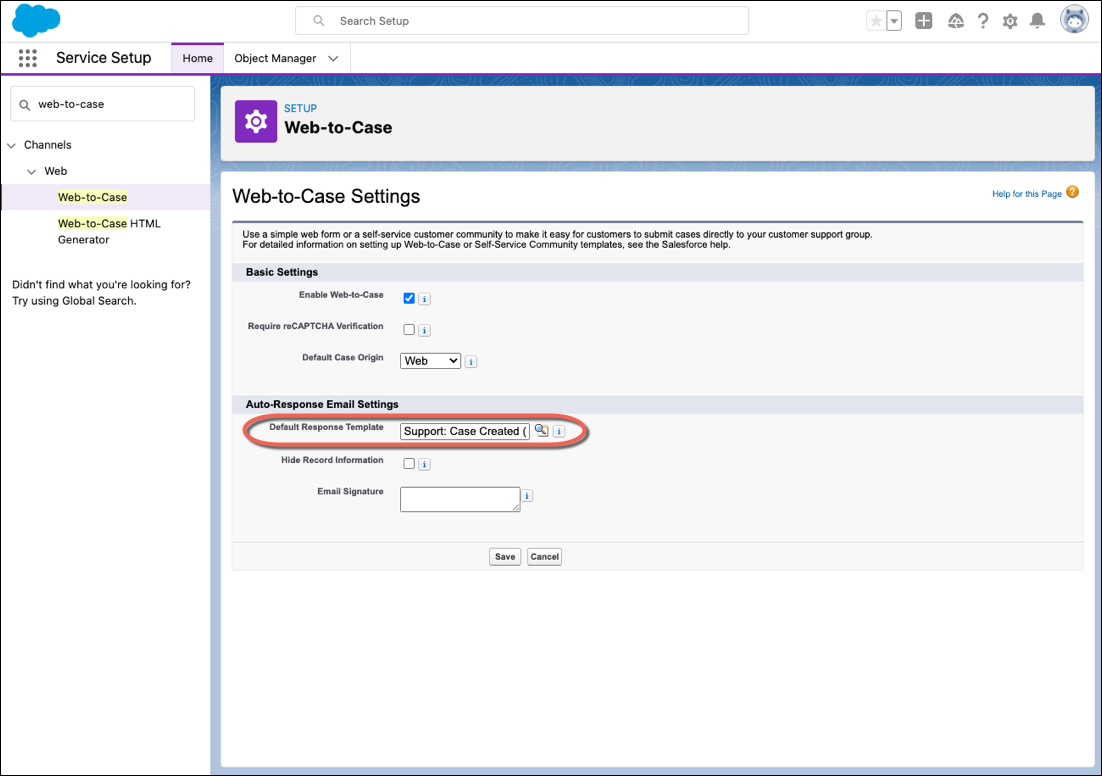Screen dimensions: 1102x776
Task: Open the Object Manager tab
Action: (275, 58)
